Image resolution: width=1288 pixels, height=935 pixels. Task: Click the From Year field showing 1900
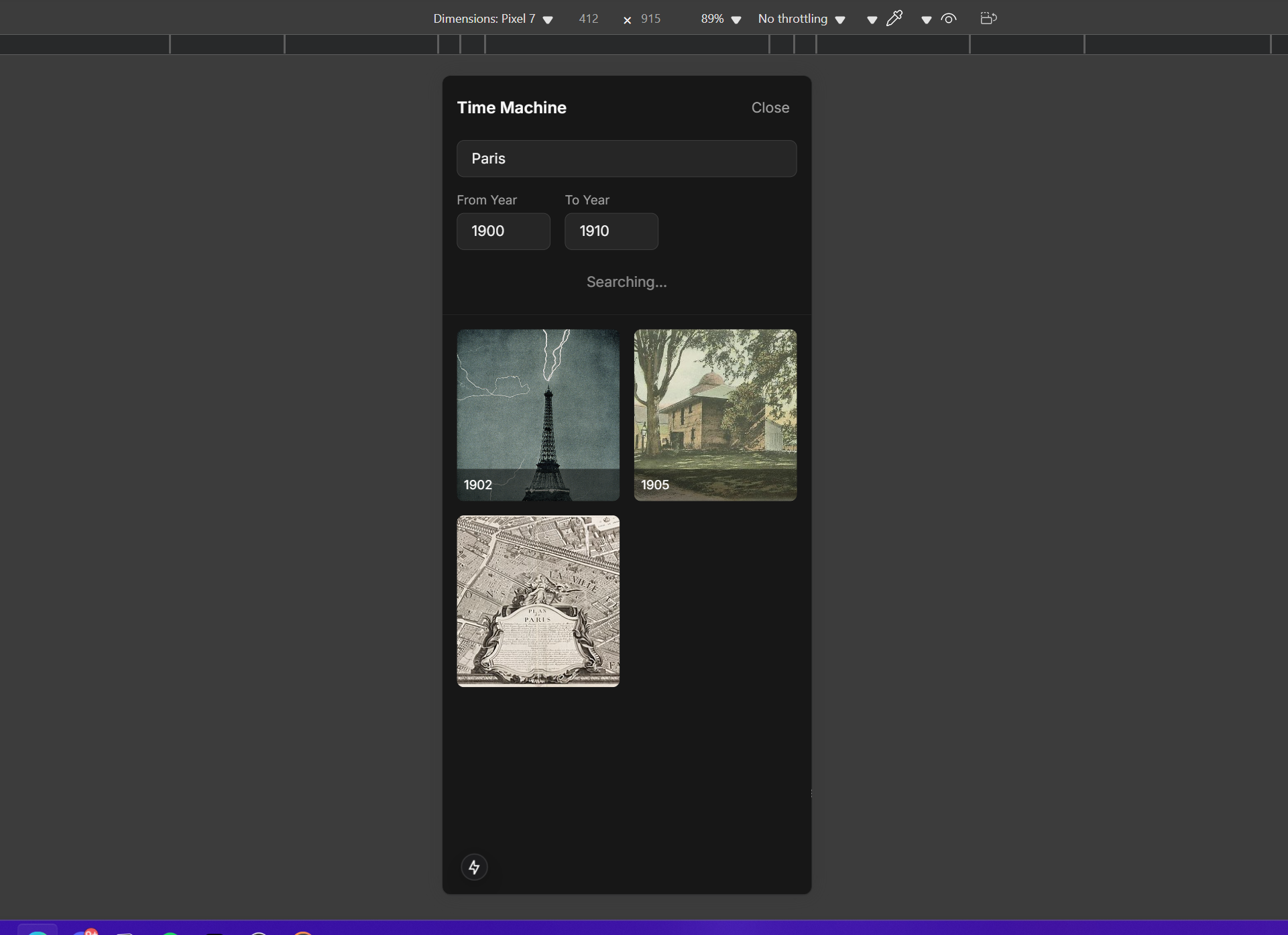(503, 231)
